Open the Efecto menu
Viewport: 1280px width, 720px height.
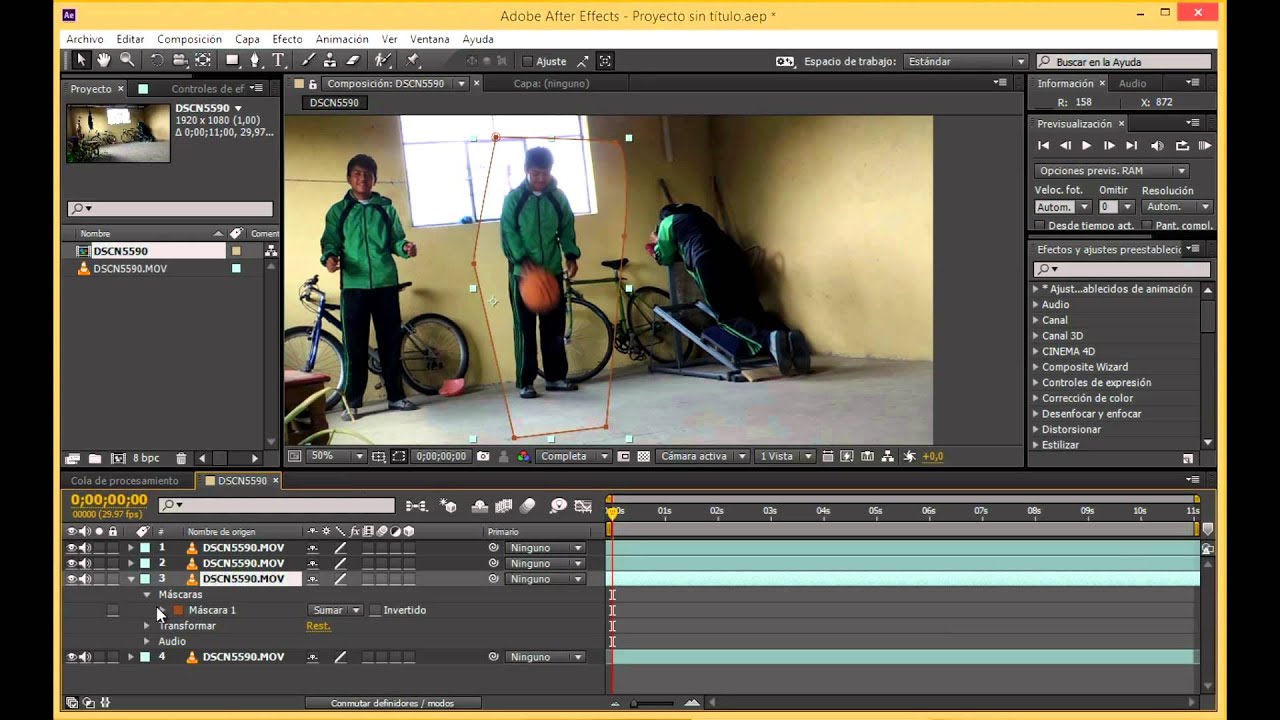[287, 39]
